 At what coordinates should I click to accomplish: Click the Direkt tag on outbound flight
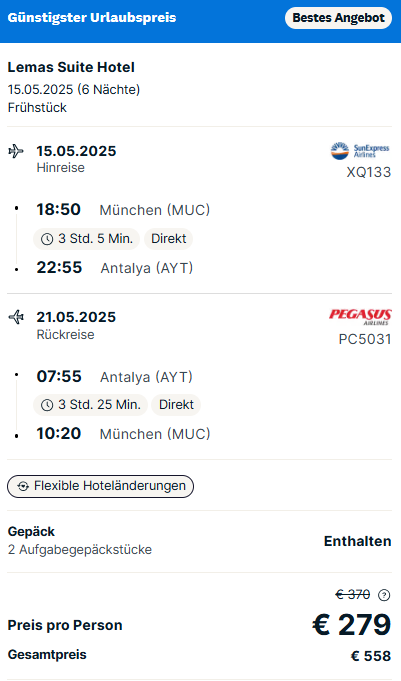169,239
